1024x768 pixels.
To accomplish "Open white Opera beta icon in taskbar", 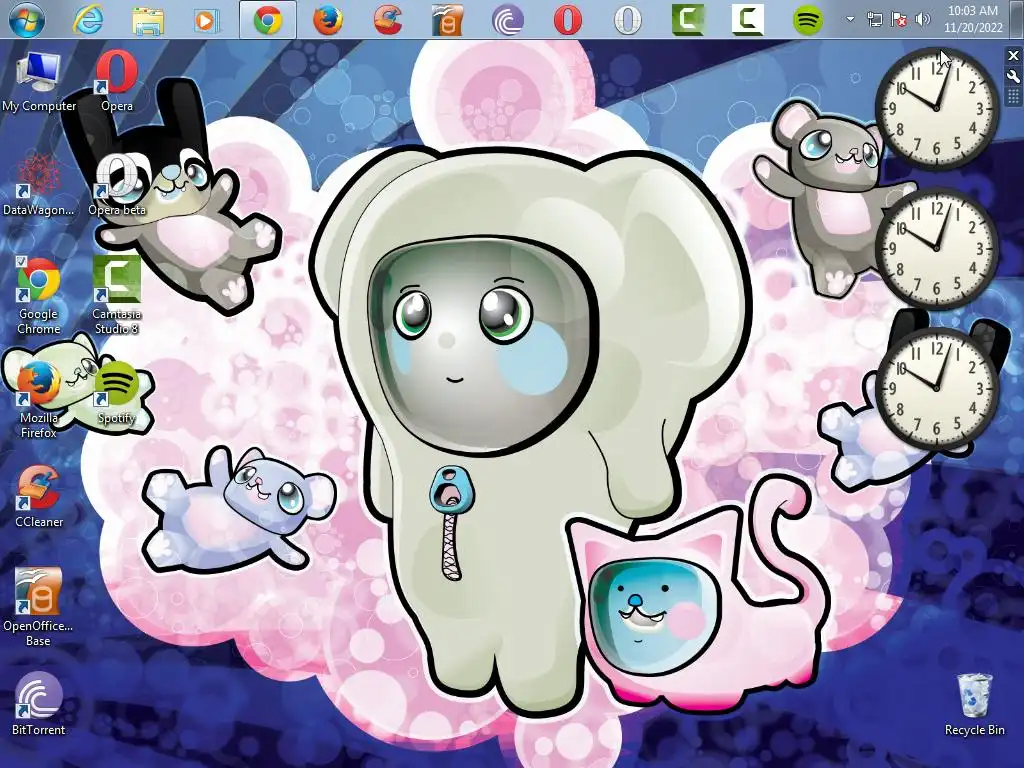I will [628, 20].
